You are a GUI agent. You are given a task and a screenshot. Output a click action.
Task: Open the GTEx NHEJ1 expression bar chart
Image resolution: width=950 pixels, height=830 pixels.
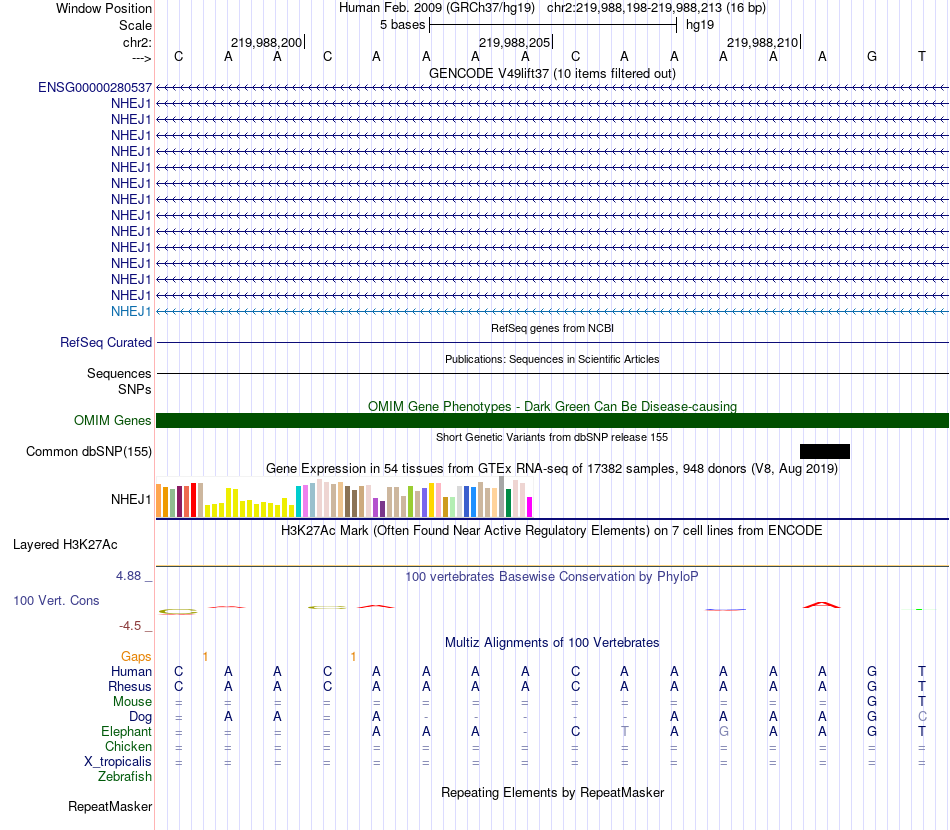point(344,497)
